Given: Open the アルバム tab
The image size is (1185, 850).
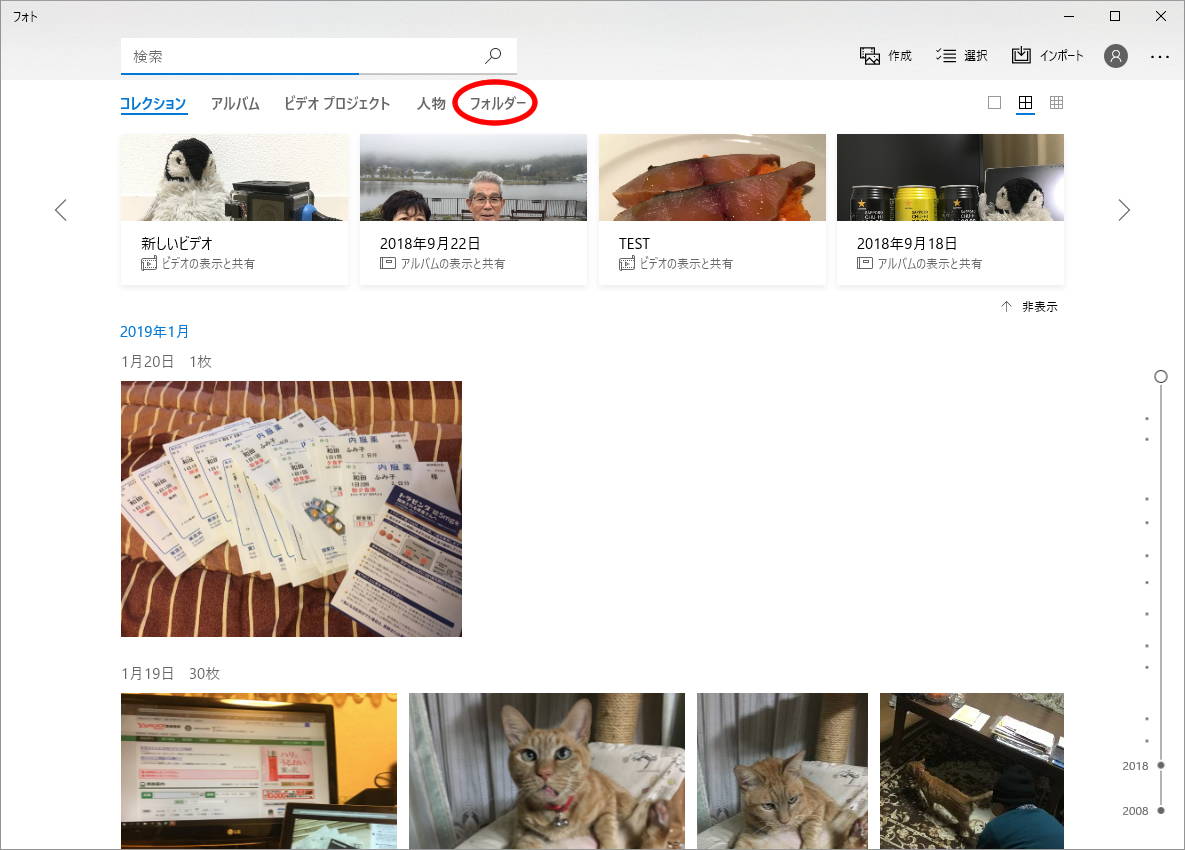Looking at the screenshot, I should click(x=235, y=104).
